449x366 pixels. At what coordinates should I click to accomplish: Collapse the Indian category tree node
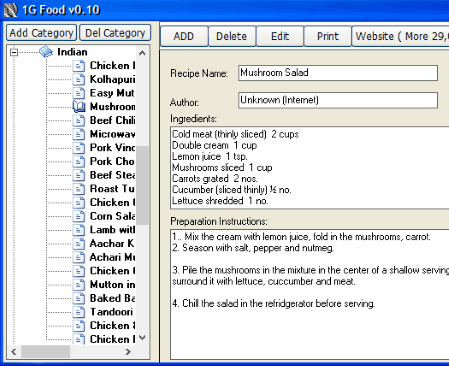(14, 52)
